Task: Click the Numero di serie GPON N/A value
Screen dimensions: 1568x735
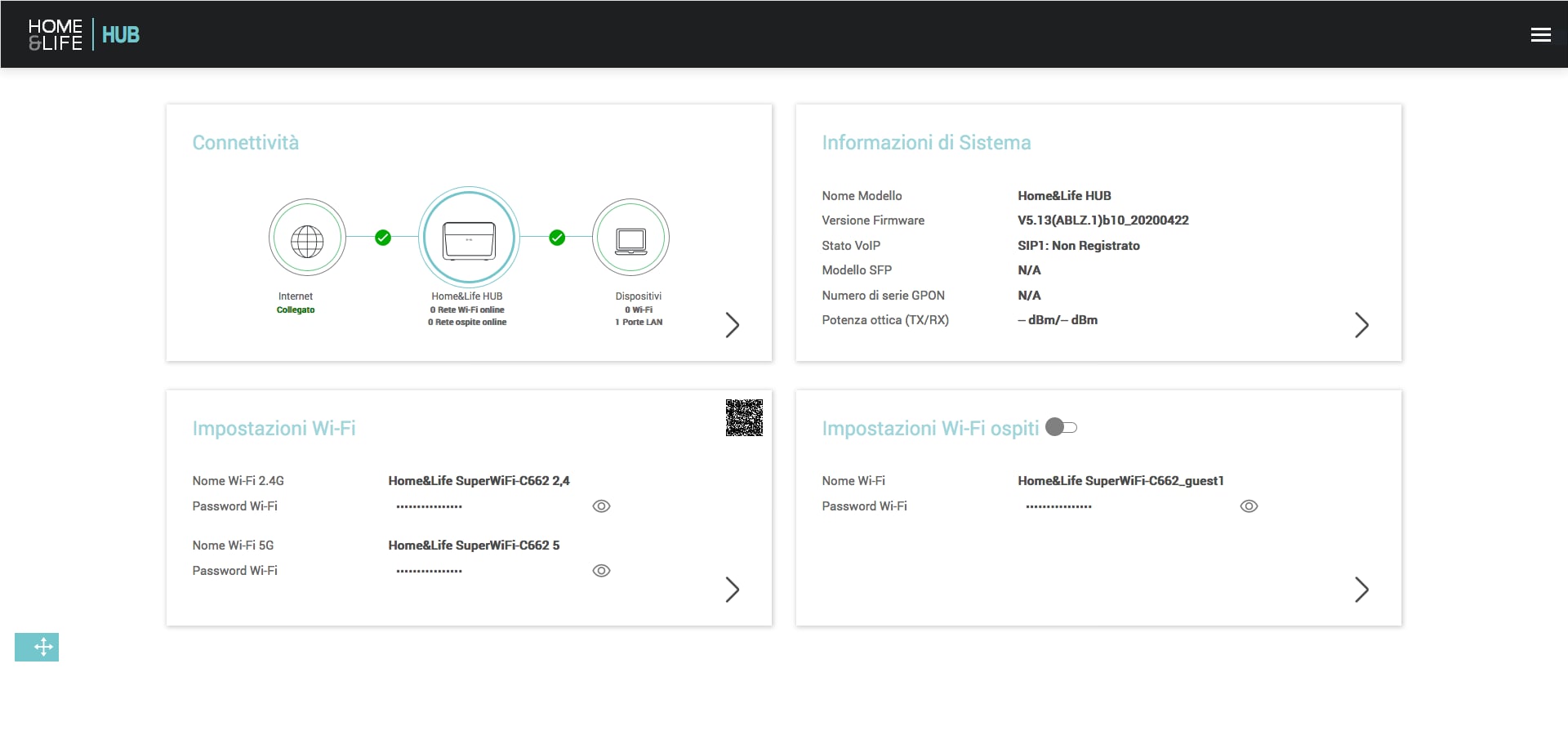Action: click(x=1029, y=296)
